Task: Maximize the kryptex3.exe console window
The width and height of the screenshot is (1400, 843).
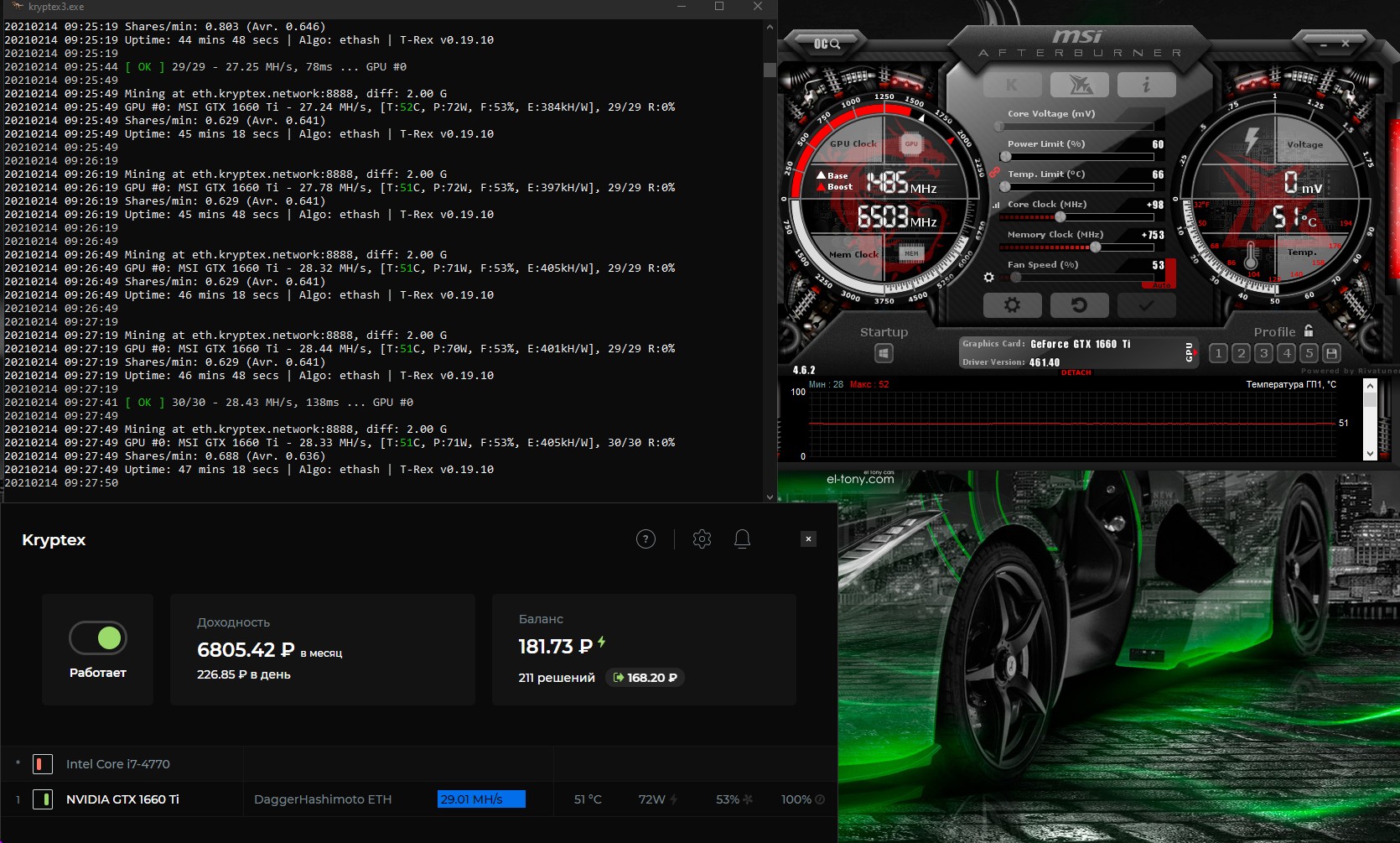Action: [x=718, y=7]
